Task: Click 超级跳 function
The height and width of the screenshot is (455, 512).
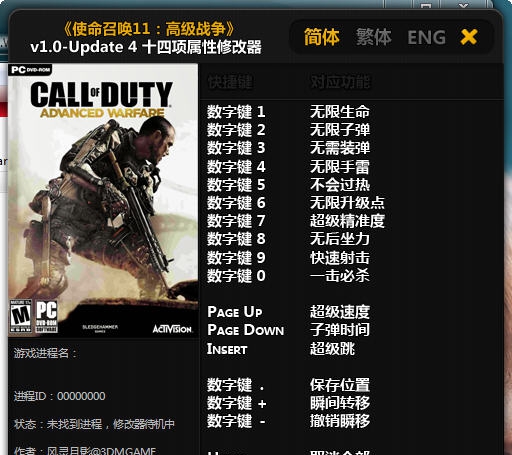Action: tap(332, 349)
